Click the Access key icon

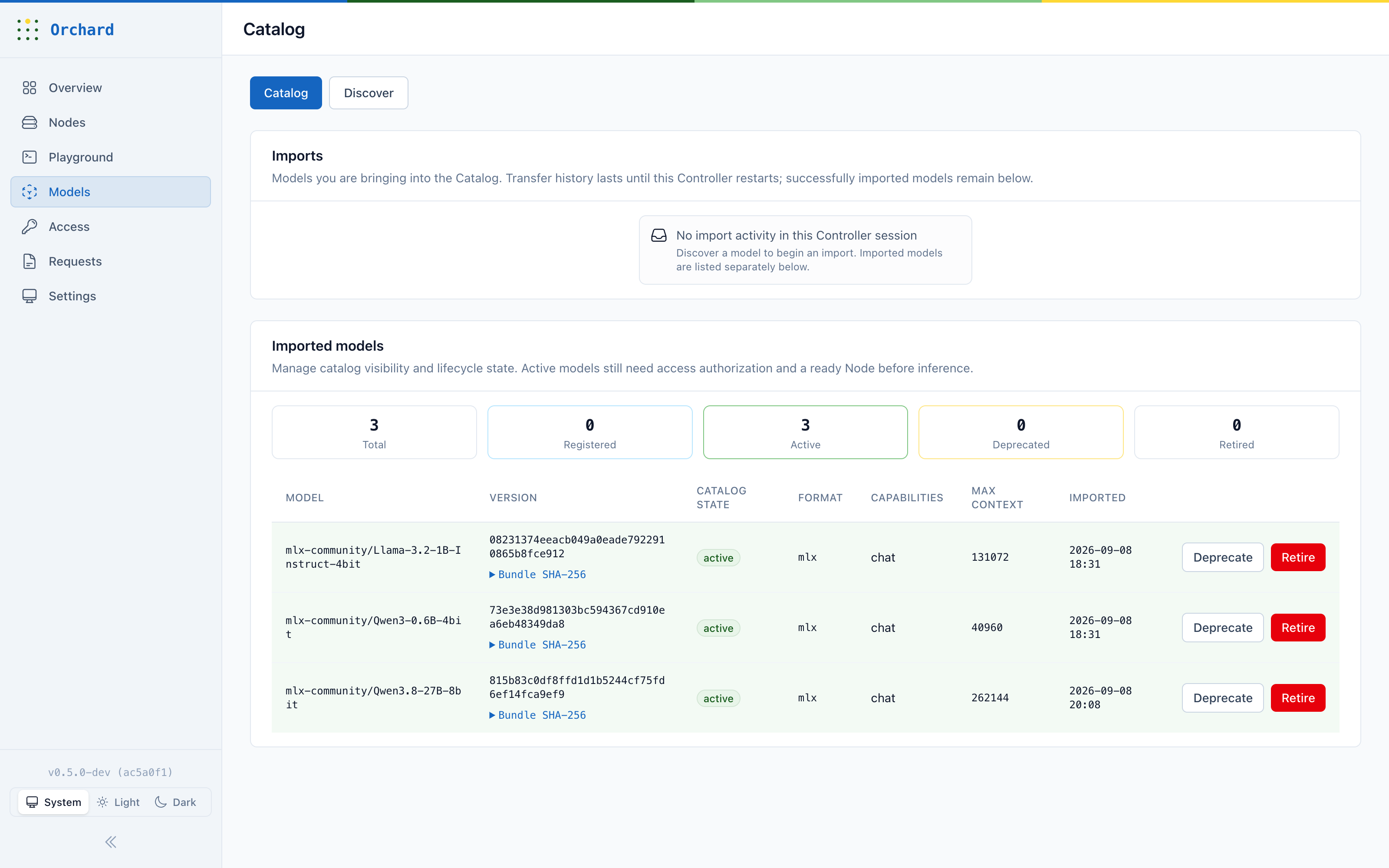click(29, 227)
